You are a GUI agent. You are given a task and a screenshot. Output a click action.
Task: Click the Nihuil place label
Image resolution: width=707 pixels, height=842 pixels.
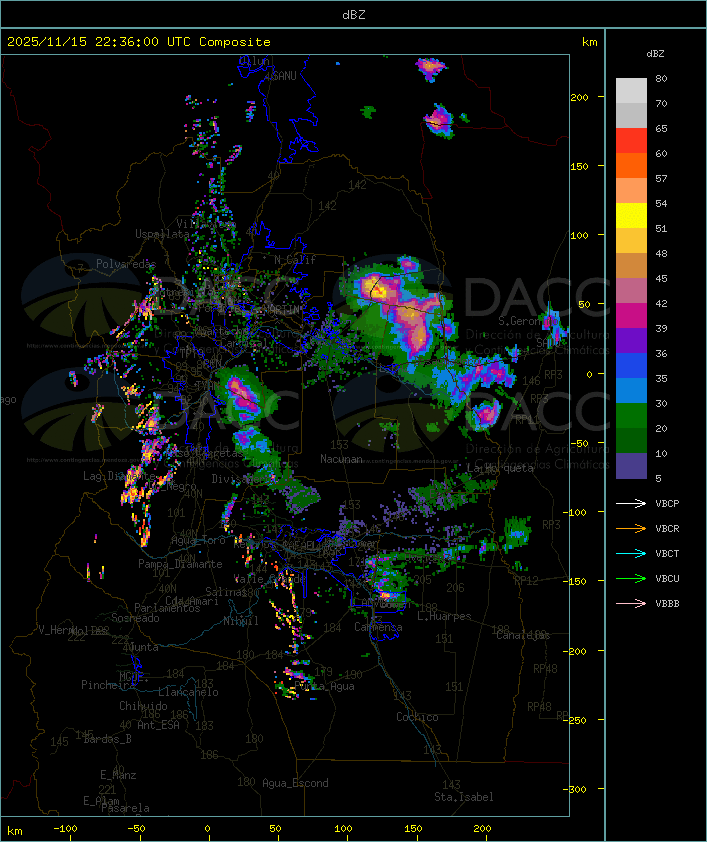pyautogui.click(x=241, y=621)
